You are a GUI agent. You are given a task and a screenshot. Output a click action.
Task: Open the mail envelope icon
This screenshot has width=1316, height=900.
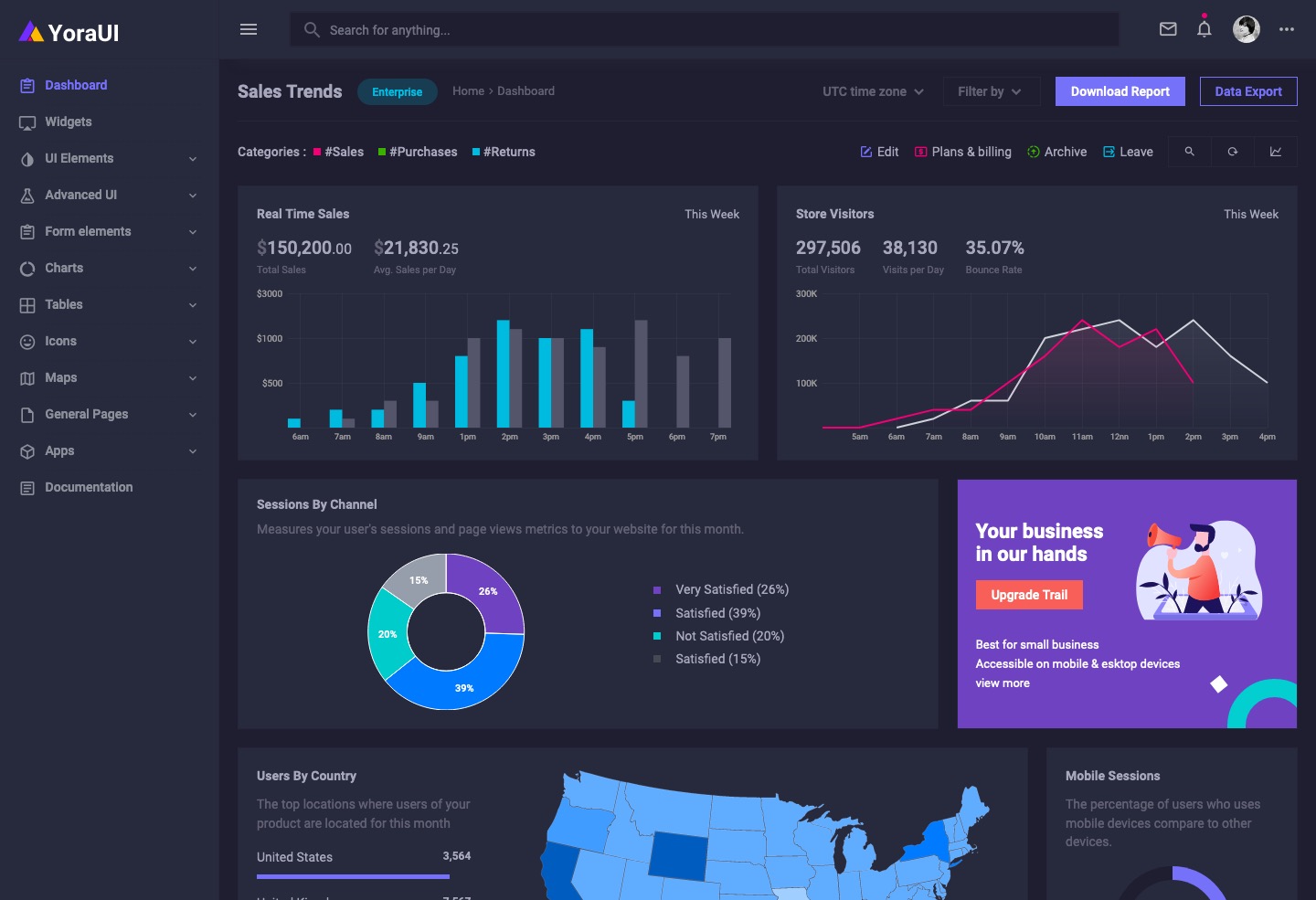click(x=1168, y=29)
